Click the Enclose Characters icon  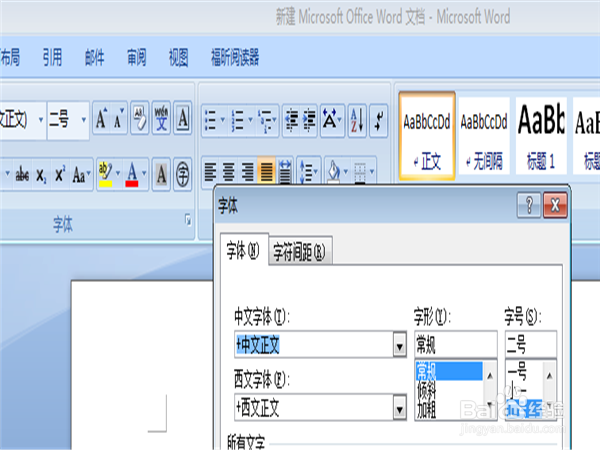click(183, 174)
